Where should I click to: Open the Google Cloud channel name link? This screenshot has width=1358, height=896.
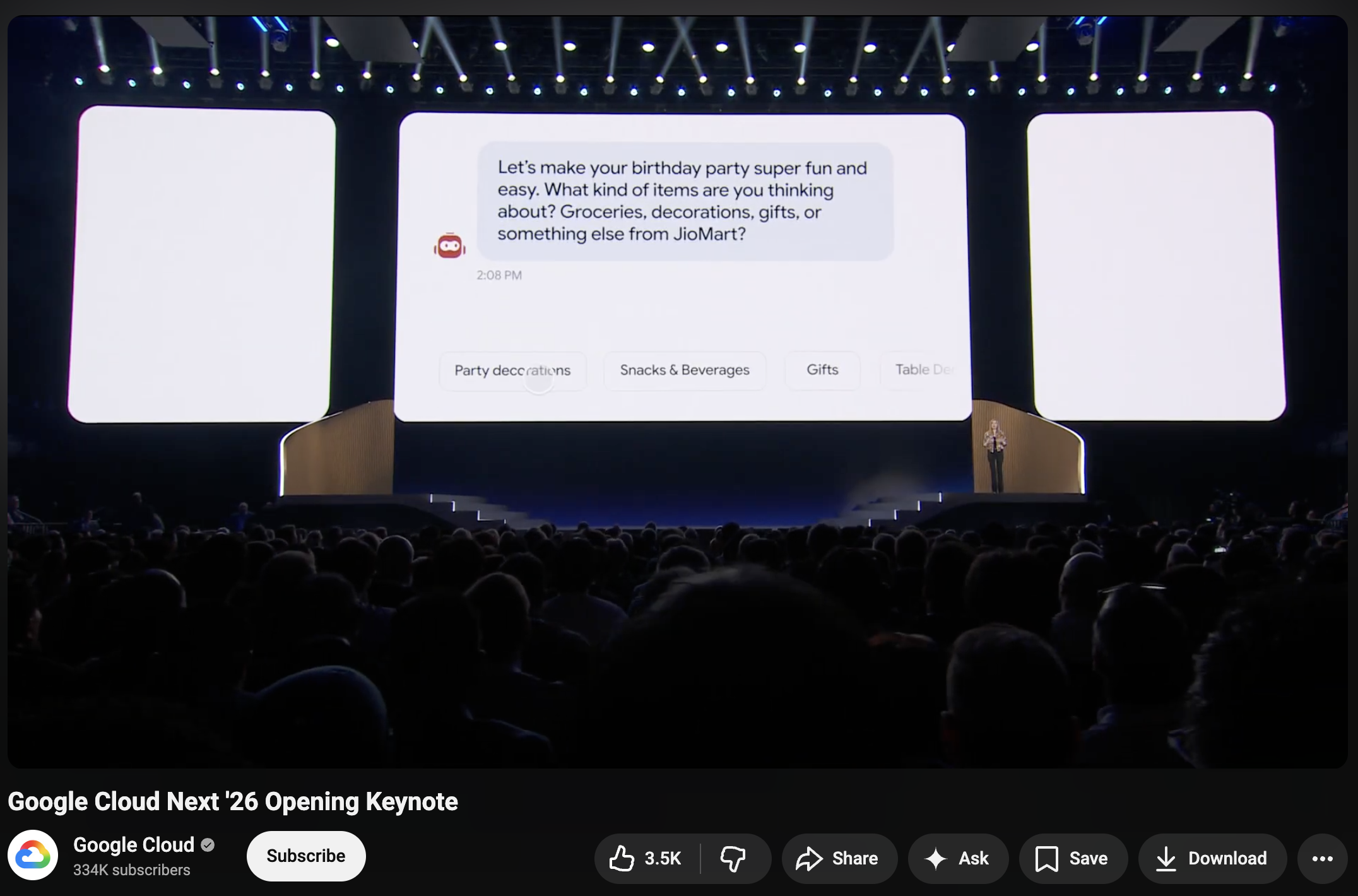(x=134, y=845)
